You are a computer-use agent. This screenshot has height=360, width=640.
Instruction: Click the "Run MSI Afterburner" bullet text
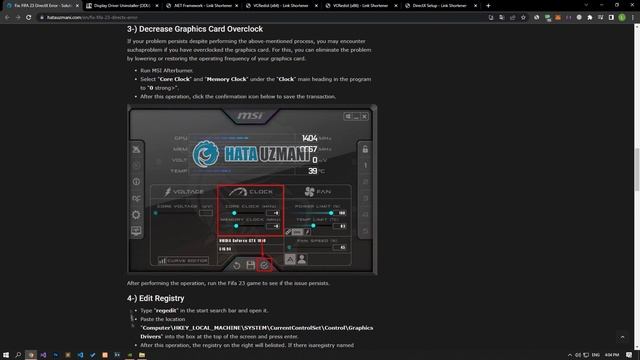click(x=167, y=71)
